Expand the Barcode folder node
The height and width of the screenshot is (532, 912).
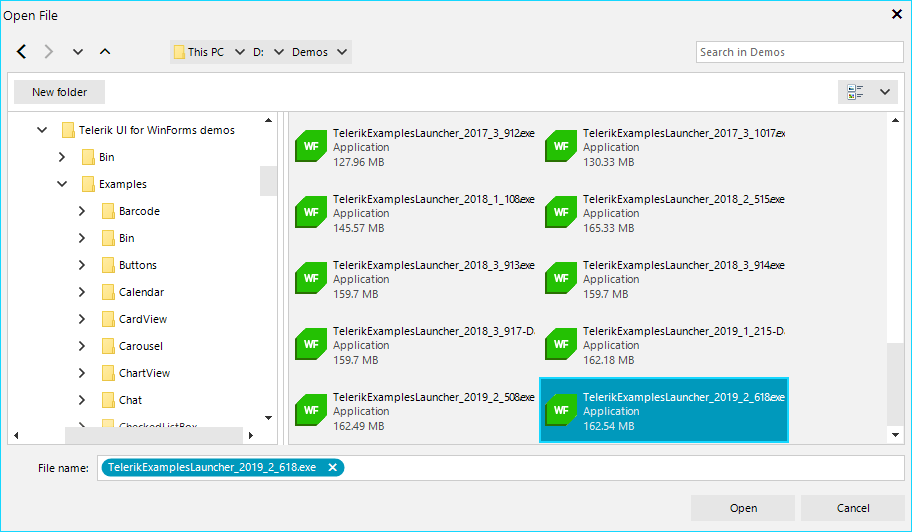click(x=81, y=211)
